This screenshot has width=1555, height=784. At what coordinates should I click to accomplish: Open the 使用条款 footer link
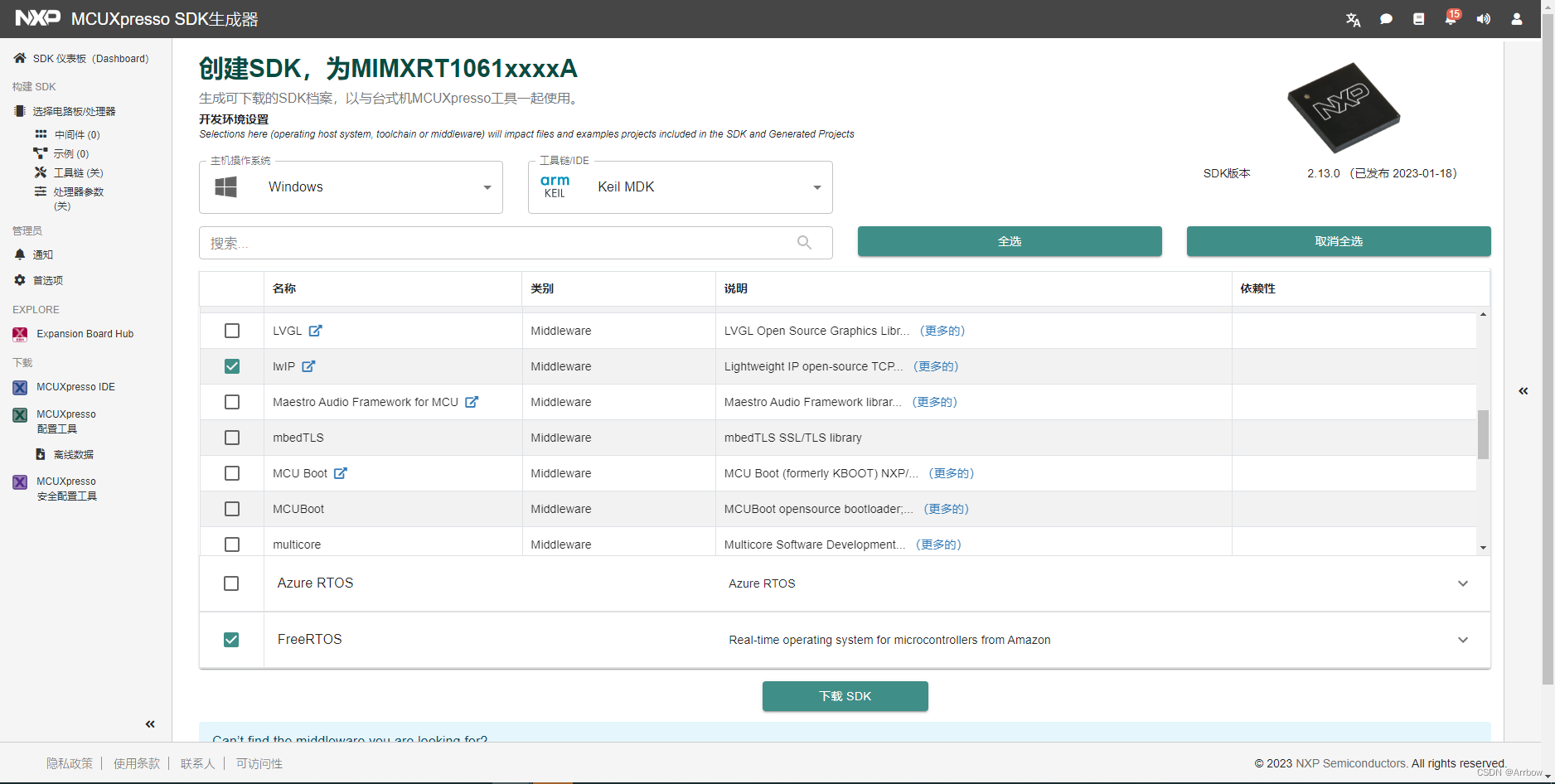click(137, 763)
